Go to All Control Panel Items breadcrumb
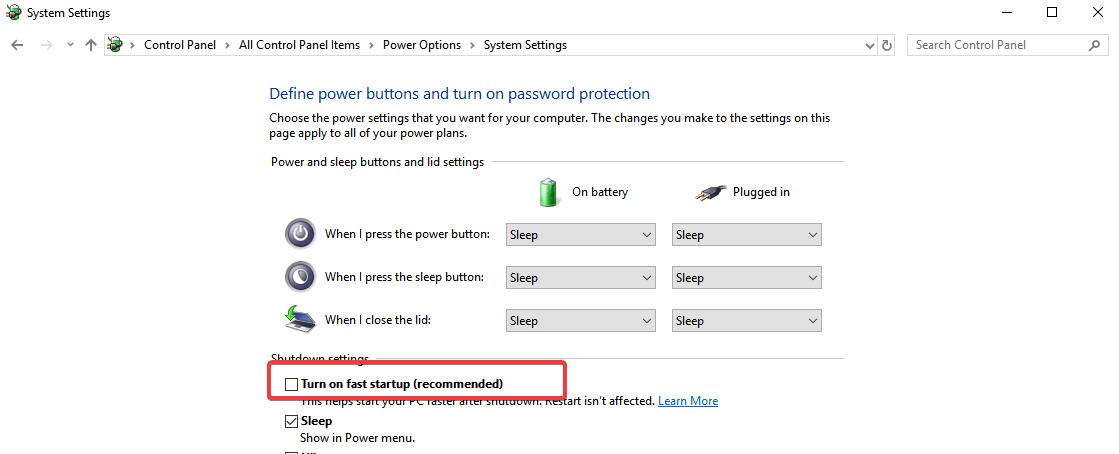This screenshot has height=454, width=1119. point(299,45)
